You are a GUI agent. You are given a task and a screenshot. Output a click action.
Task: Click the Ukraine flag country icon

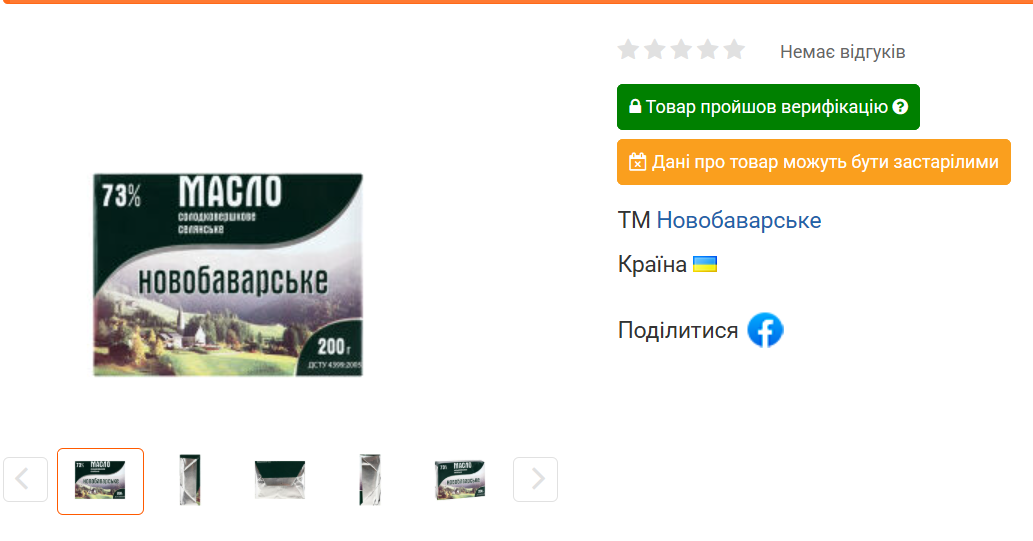[705, 264]
